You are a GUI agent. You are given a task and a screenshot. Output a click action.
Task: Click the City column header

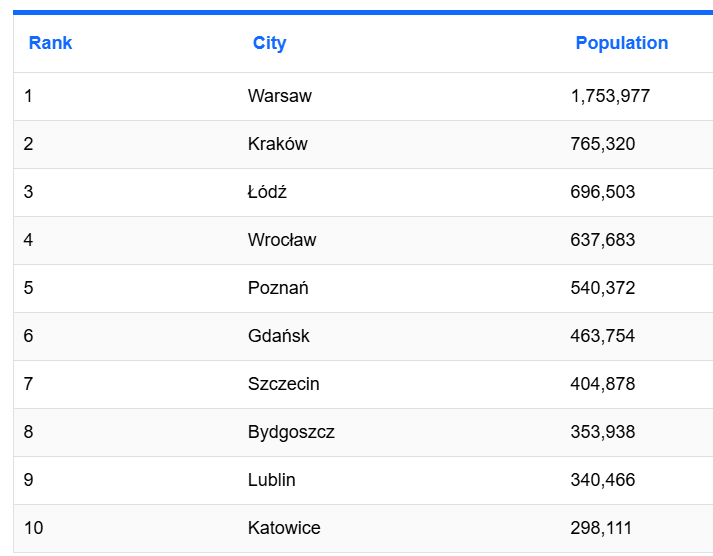click(x=269, y=43)
